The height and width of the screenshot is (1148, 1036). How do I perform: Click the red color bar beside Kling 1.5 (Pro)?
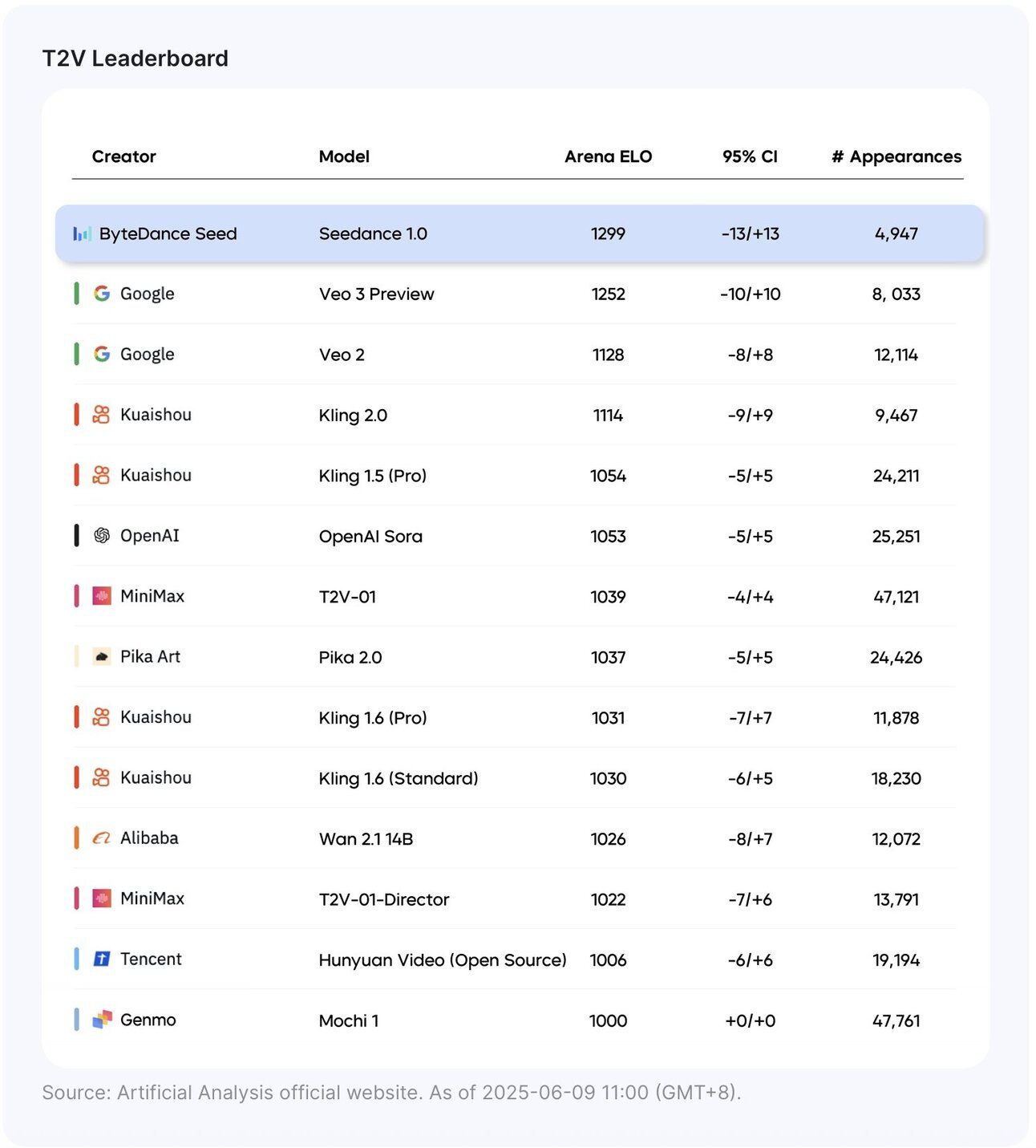(77, 475)
